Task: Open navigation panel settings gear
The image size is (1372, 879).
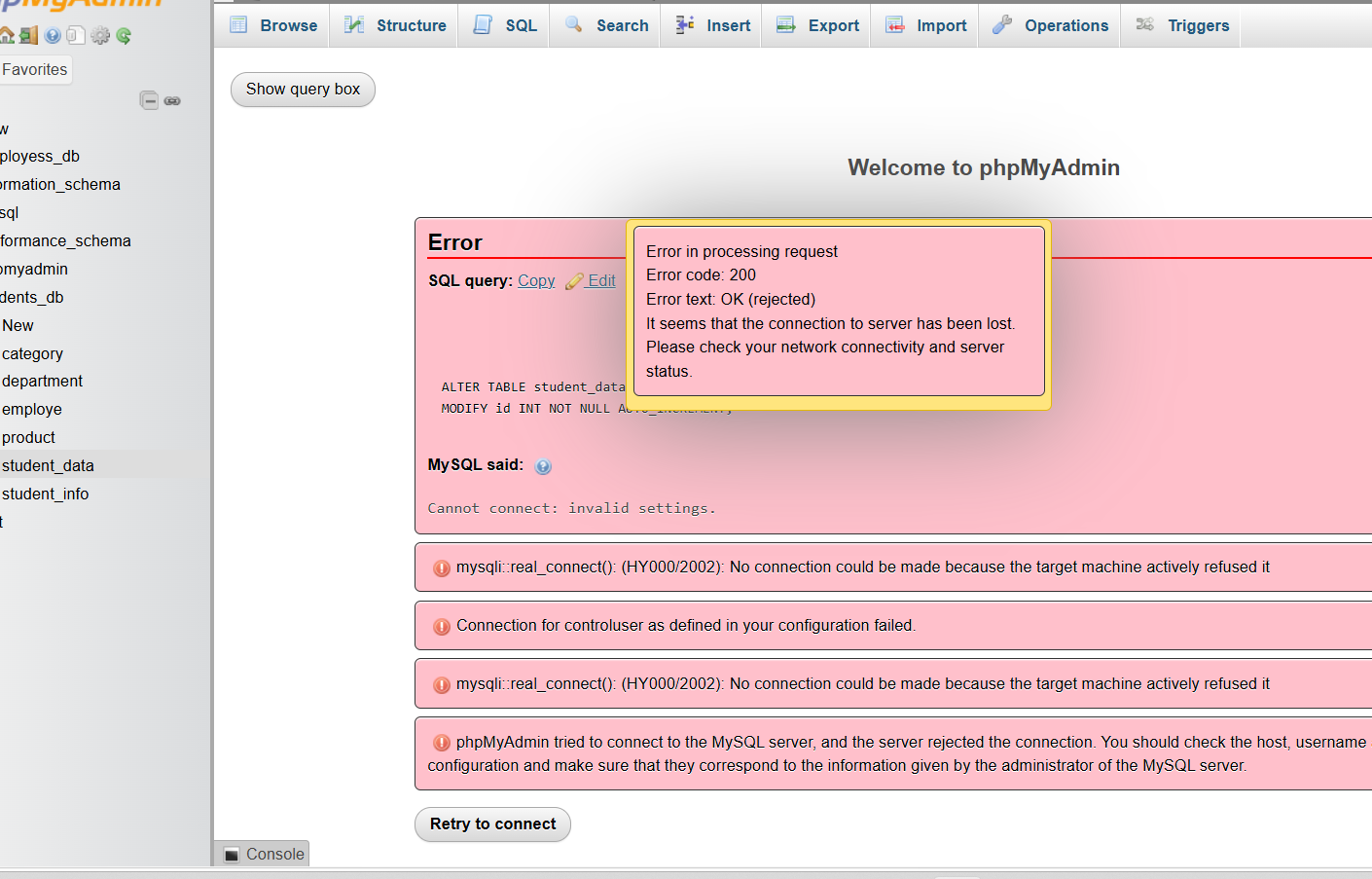Action: coord(100,36)
